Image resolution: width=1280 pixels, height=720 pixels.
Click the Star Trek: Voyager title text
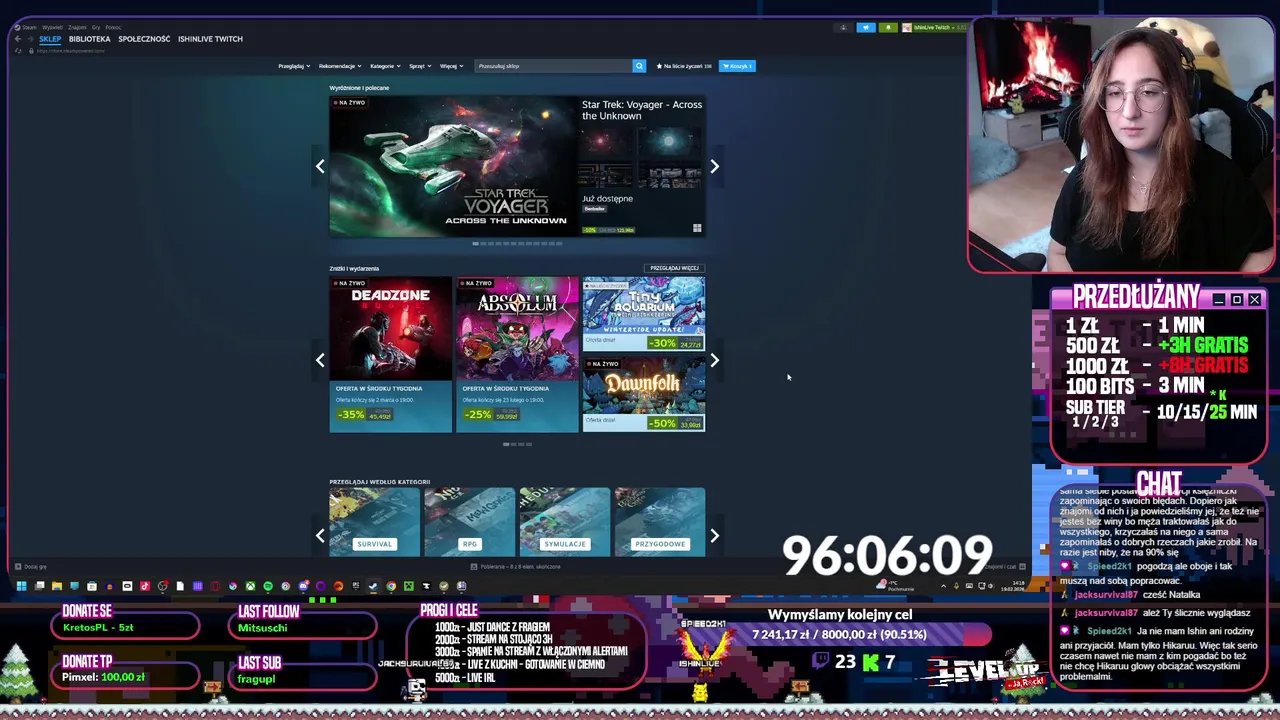click(x=642, y=110)
